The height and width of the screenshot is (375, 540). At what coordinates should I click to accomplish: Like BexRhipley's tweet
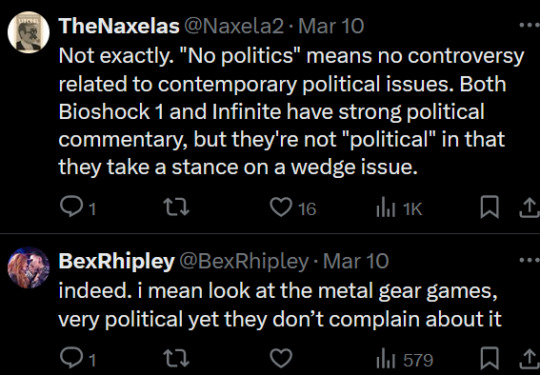(280, 358)
